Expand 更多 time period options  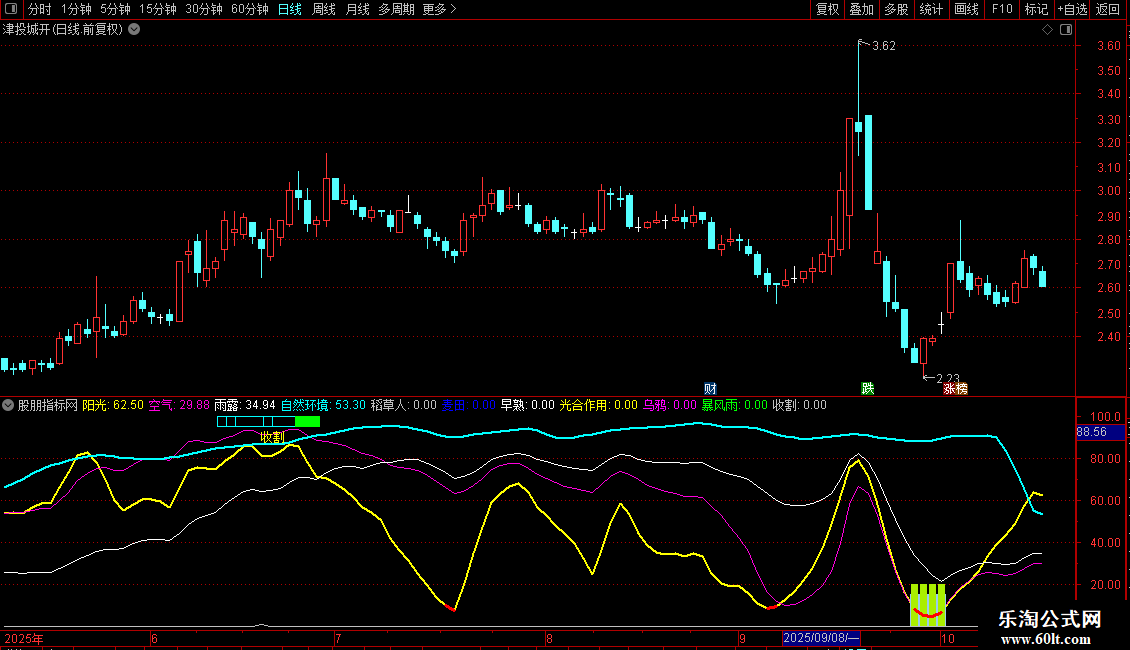click(x=439, y=9)
